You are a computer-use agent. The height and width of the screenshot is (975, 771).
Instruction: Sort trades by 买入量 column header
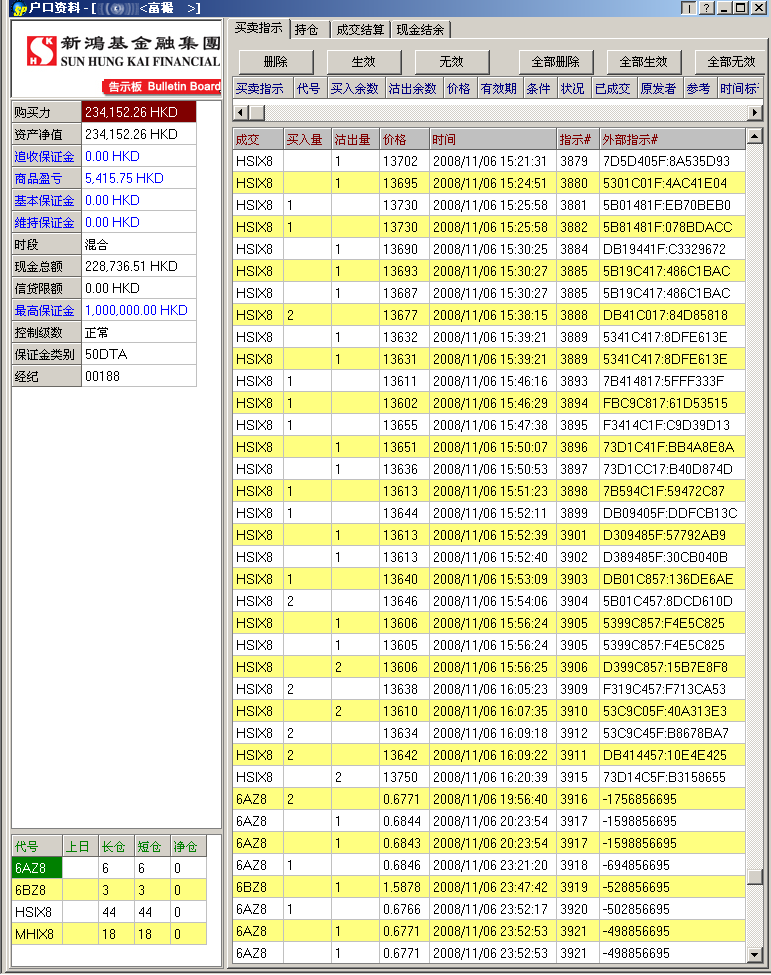307,139
